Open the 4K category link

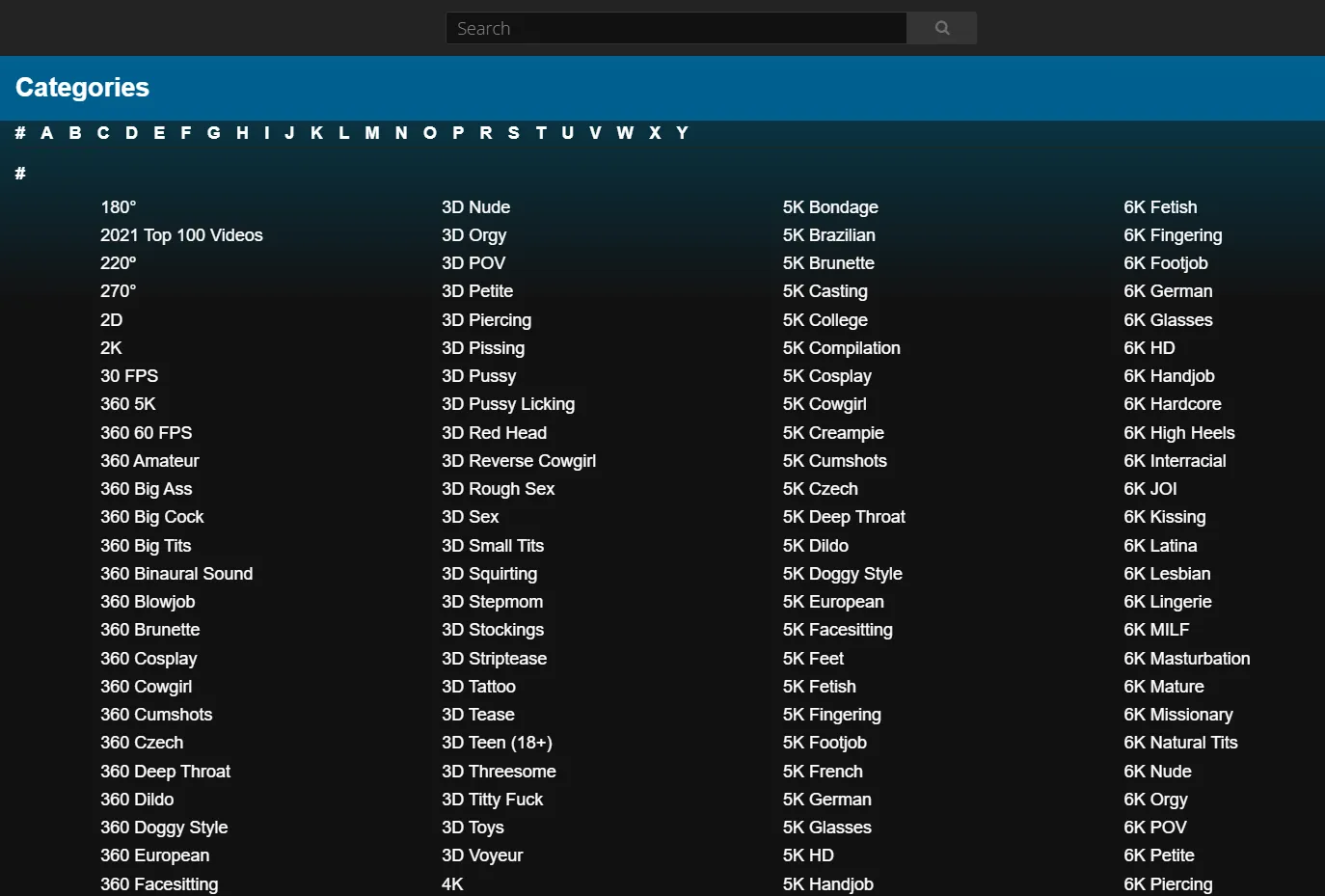tap(452, 884)
